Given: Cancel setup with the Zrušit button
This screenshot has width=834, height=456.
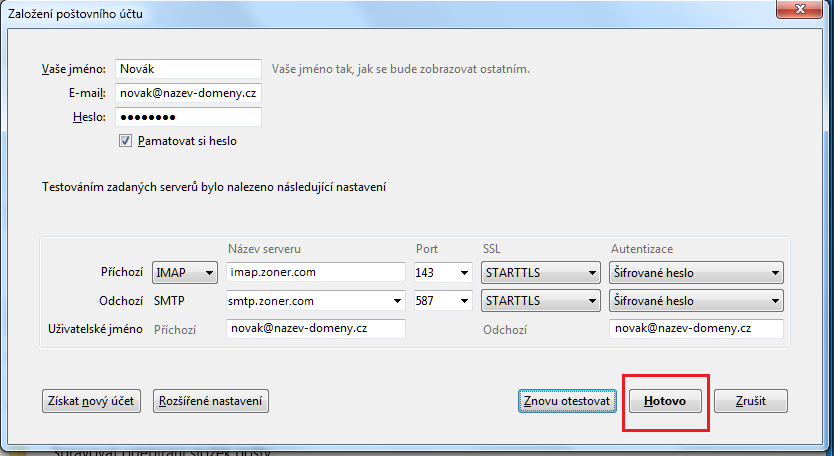Looking at the screenshot, I should point(751,401).
